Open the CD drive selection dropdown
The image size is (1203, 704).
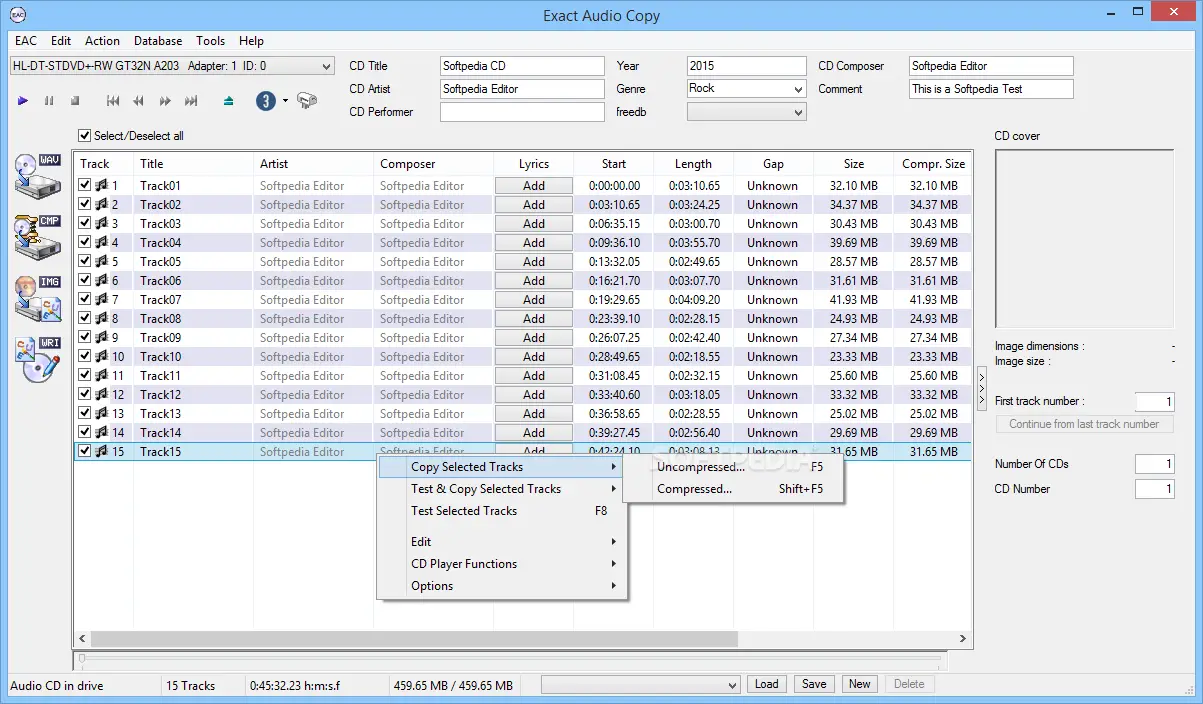[326, 67]
